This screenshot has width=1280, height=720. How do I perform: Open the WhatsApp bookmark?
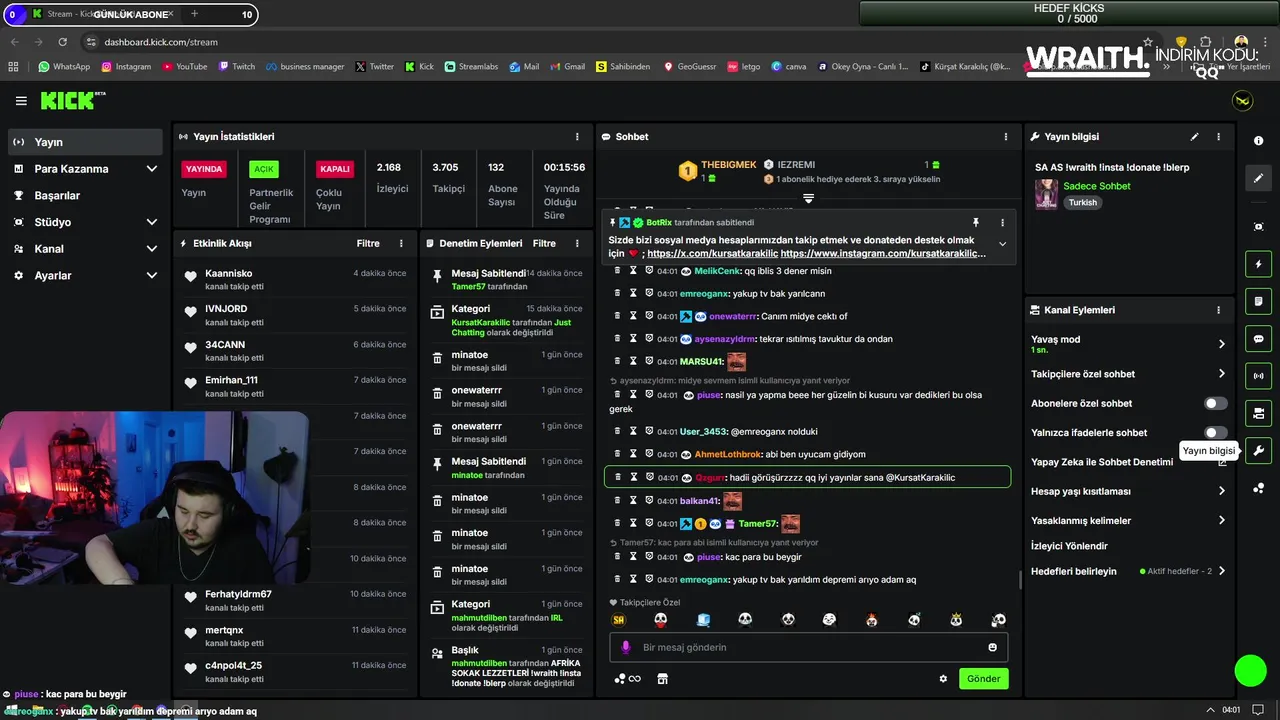(64, 67)
